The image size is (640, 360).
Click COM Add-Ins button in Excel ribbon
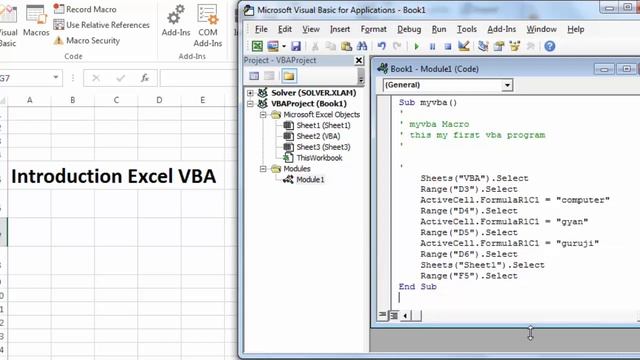(x=208, y=25)
